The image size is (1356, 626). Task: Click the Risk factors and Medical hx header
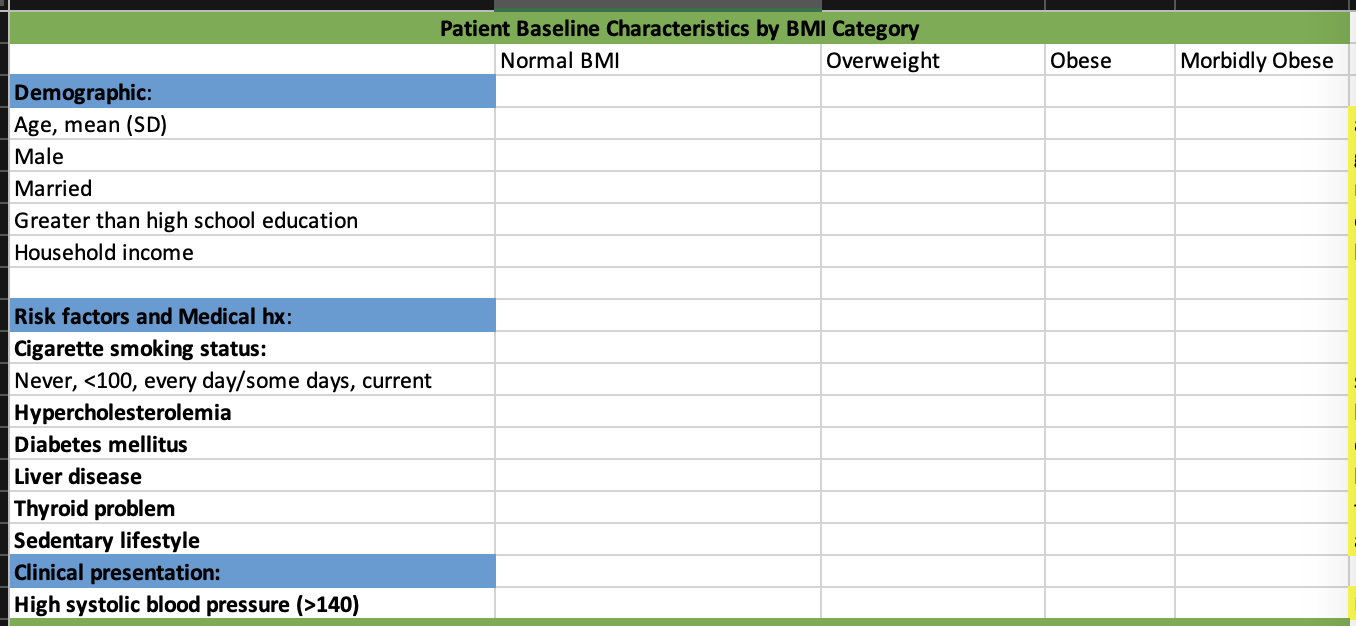click(x=253, y=317)
